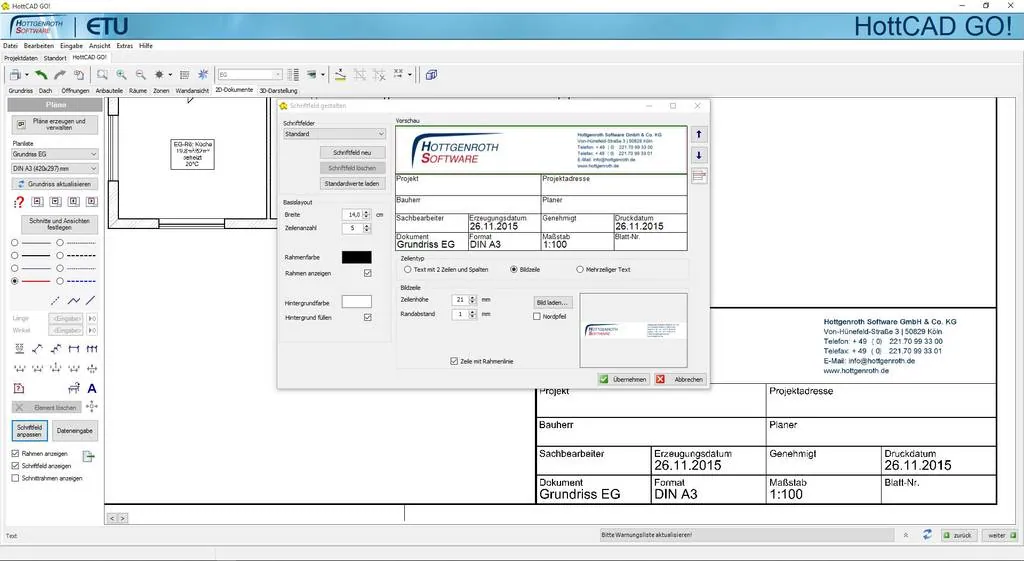Screen dimensions: 1024x561
Task: Uncheck 'Zeile mit Rahmenlinie' checkbox
Action: click(x=455, y=361)
